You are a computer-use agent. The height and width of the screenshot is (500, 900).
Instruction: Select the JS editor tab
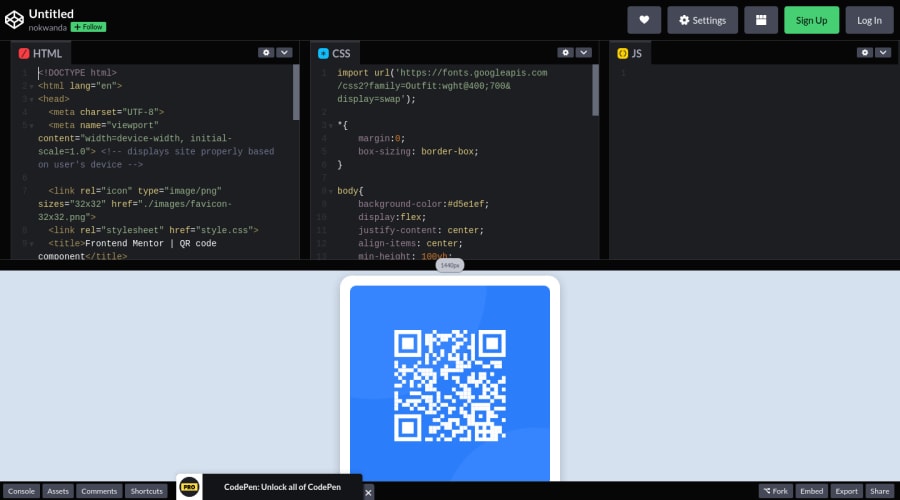point(630,53)
